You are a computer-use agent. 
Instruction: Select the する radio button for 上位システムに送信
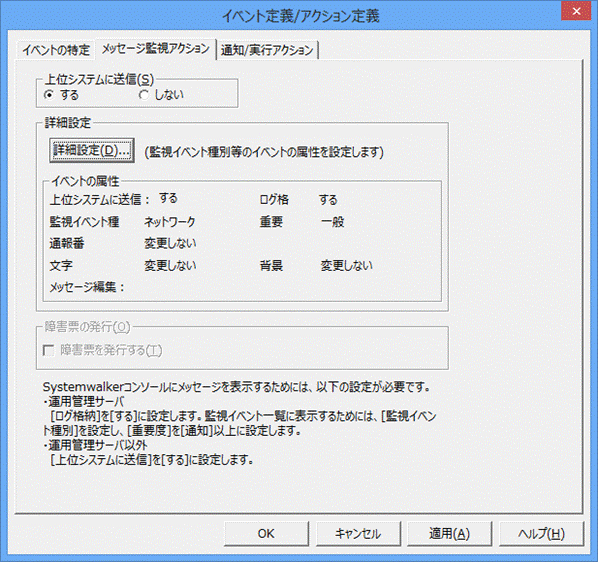pyautogui.click(x=62, y=95)
